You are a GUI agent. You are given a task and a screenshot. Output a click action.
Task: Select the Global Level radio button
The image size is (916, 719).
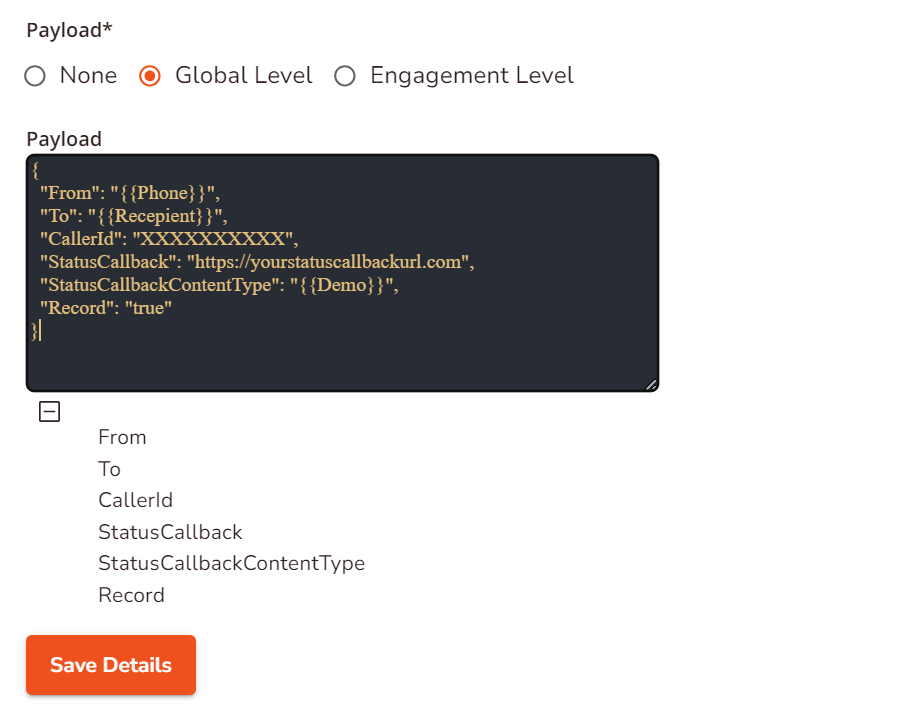150,76
